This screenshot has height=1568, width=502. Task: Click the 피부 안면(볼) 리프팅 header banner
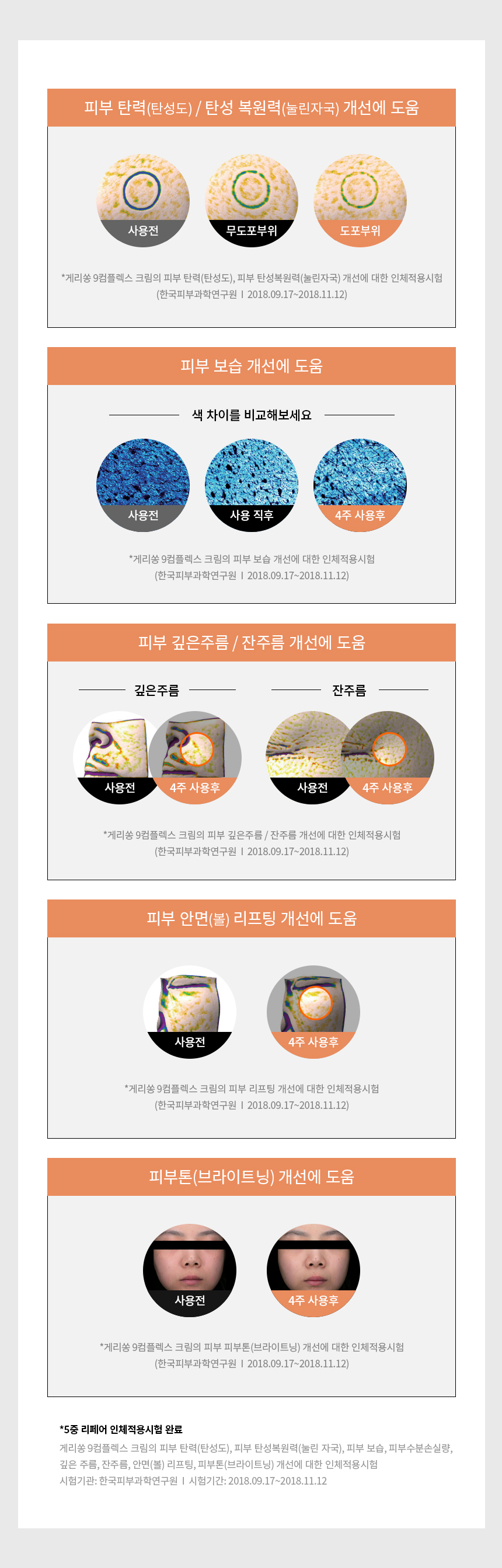pyautogui.click(x=252, y=918)
